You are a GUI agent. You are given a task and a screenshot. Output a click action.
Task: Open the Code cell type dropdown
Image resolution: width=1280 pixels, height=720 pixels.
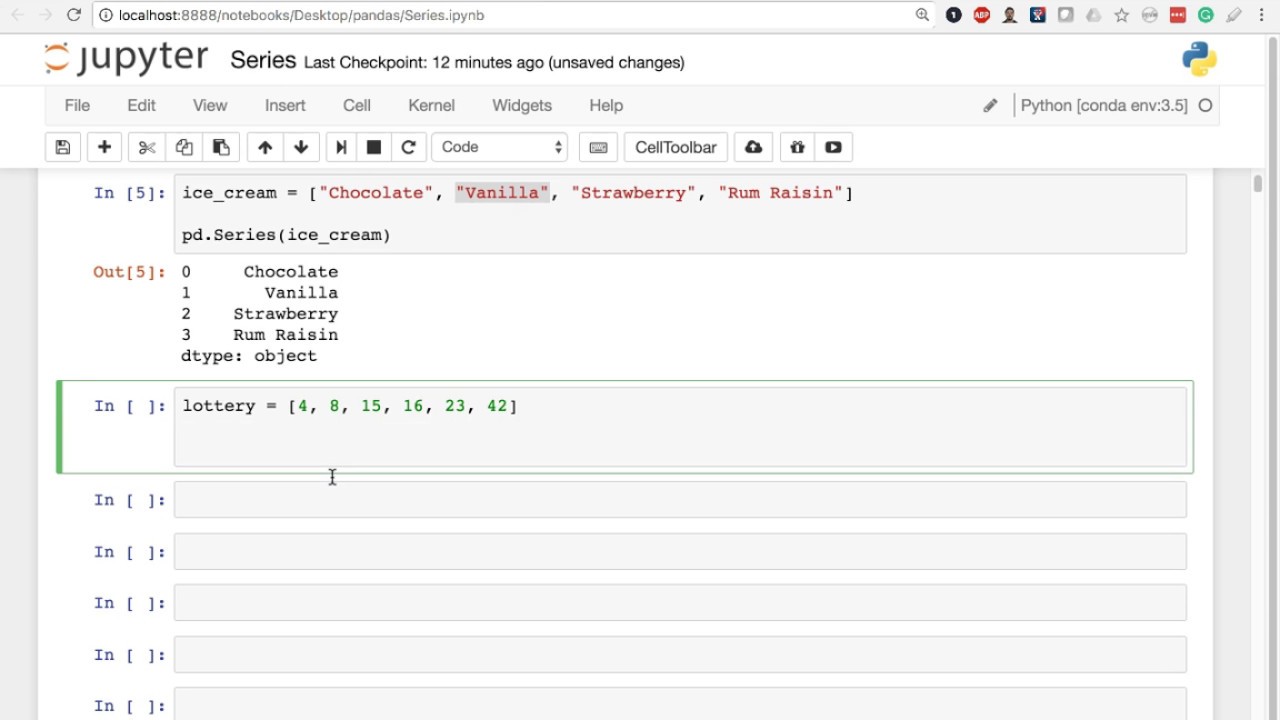(499, 147)
